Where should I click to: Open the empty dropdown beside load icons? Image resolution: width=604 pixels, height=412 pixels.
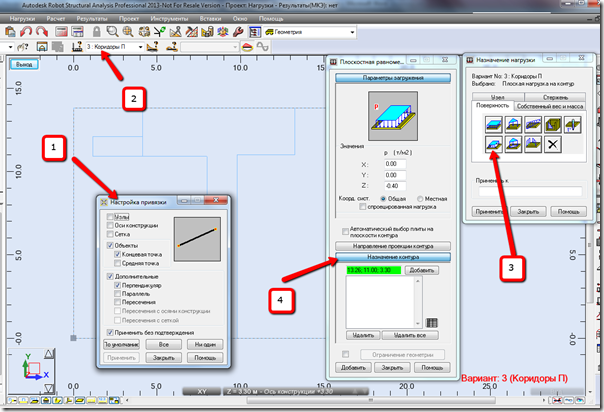210,47
